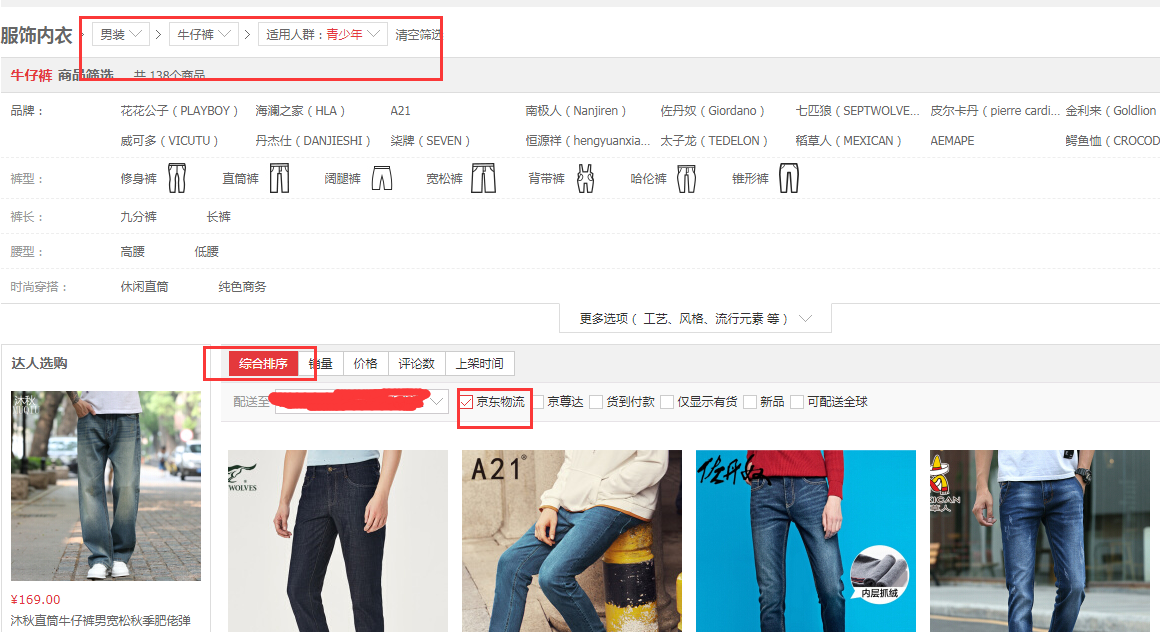
Task: Filter by brand 佐丹奴 (Giordano)
Action: 712,110
